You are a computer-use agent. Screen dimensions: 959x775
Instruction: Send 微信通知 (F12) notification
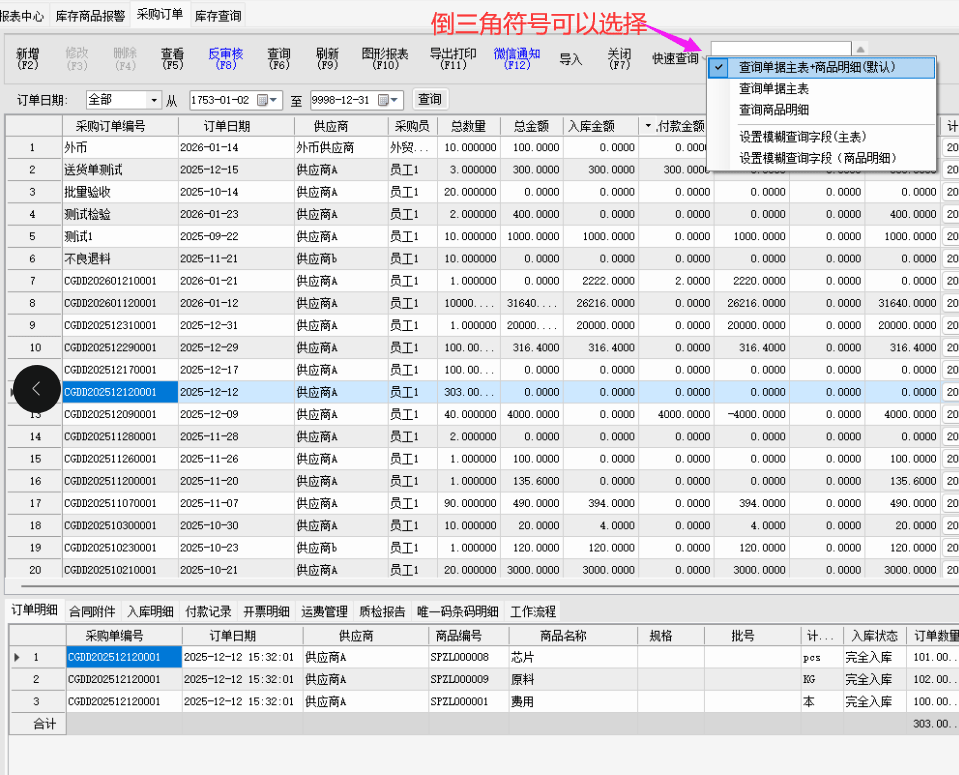(517, 59)
